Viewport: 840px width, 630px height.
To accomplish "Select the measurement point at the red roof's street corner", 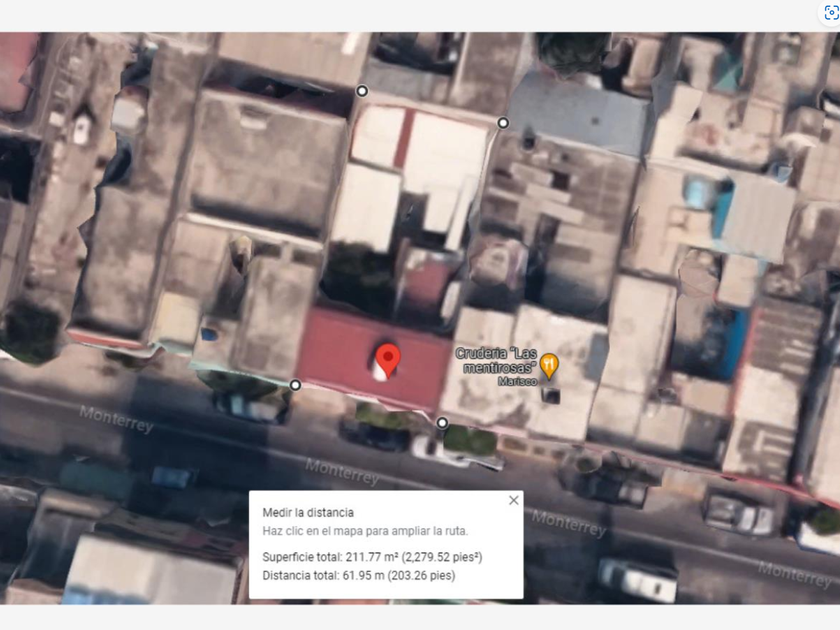I will coord(295,385).
